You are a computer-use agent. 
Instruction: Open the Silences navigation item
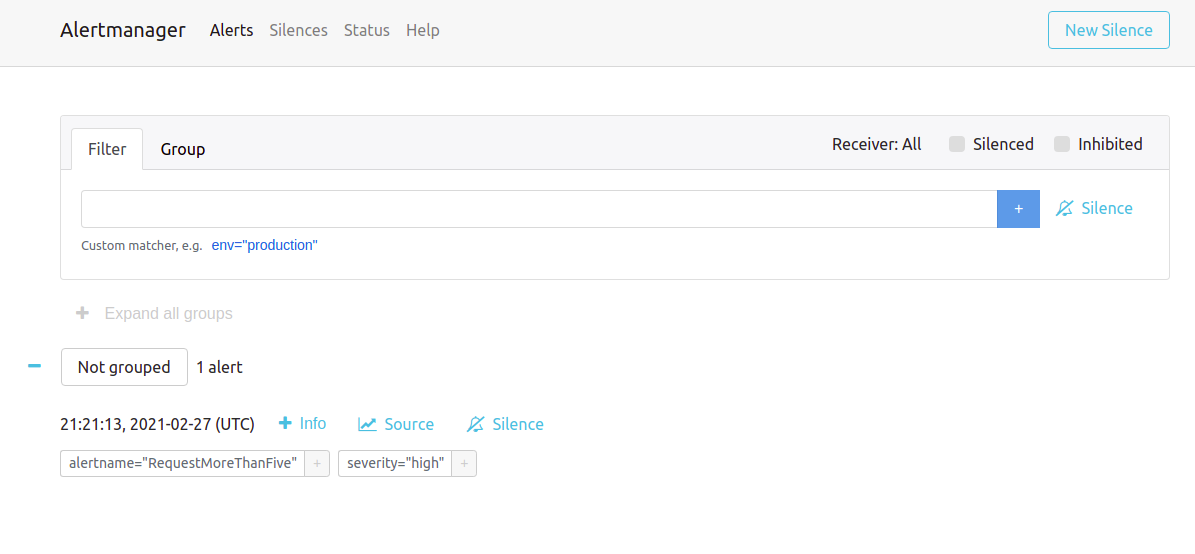[299, 30]
